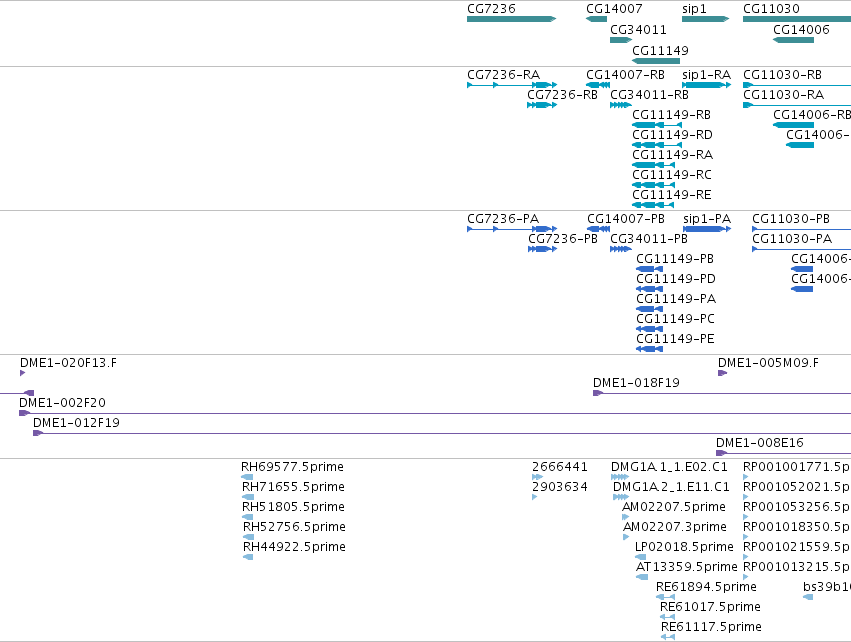This screenshot has width=851, height=642.
Task: Select the CG11149 gene bar
Action: point(656,61)
